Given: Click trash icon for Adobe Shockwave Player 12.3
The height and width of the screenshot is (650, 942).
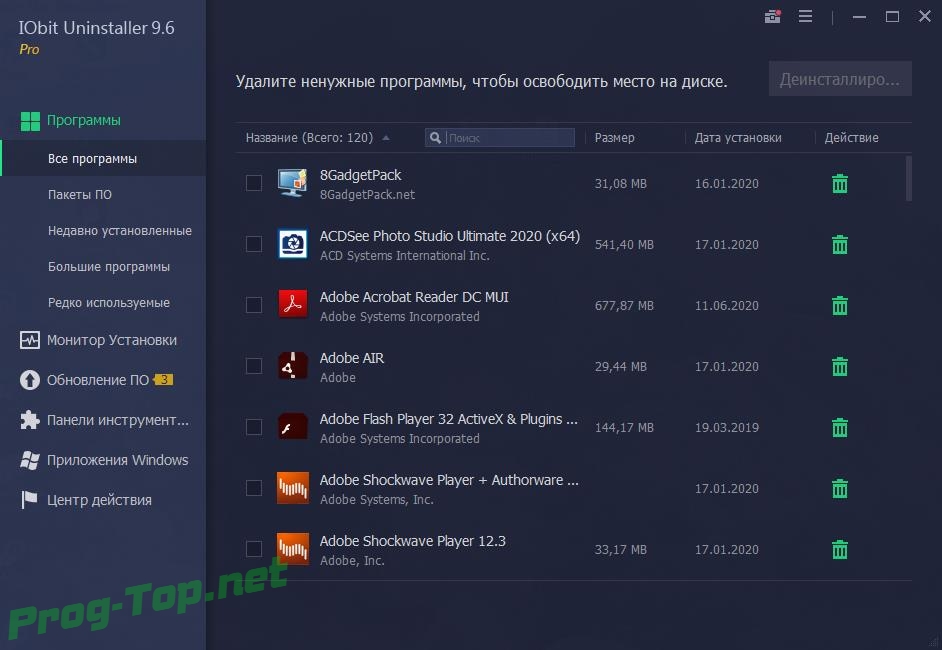Looking at the screenshot, I should [840, 549].
